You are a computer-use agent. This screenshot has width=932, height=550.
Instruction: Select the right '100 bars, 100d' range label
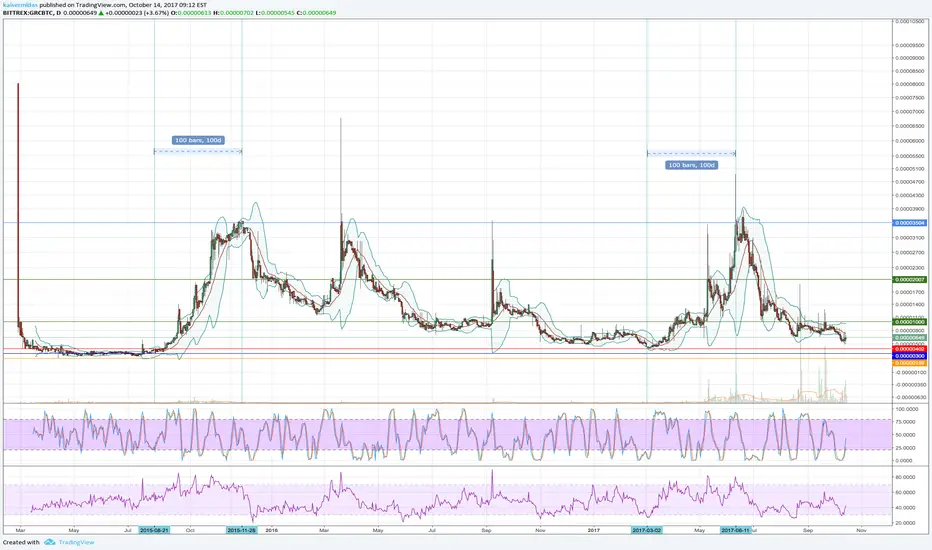[x=691, y=165]
